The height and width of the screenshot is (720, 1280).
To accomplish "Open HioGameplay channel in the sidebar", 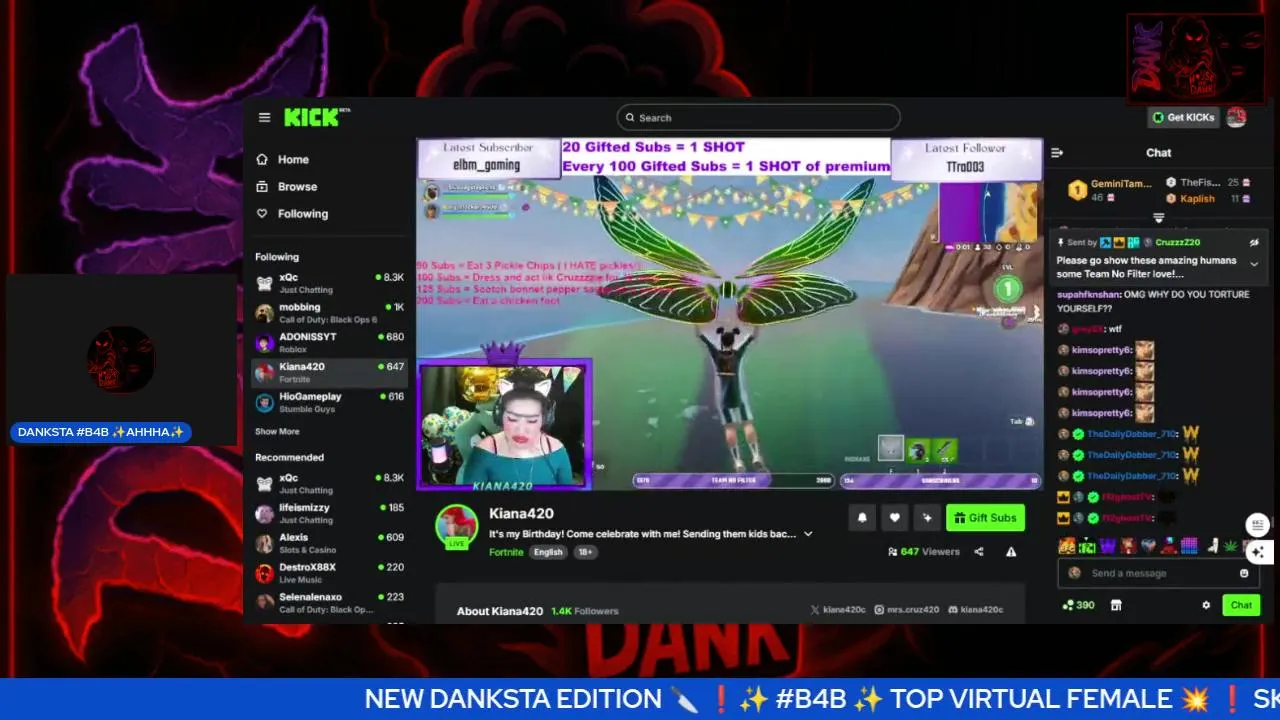I will tap(329, 402).
